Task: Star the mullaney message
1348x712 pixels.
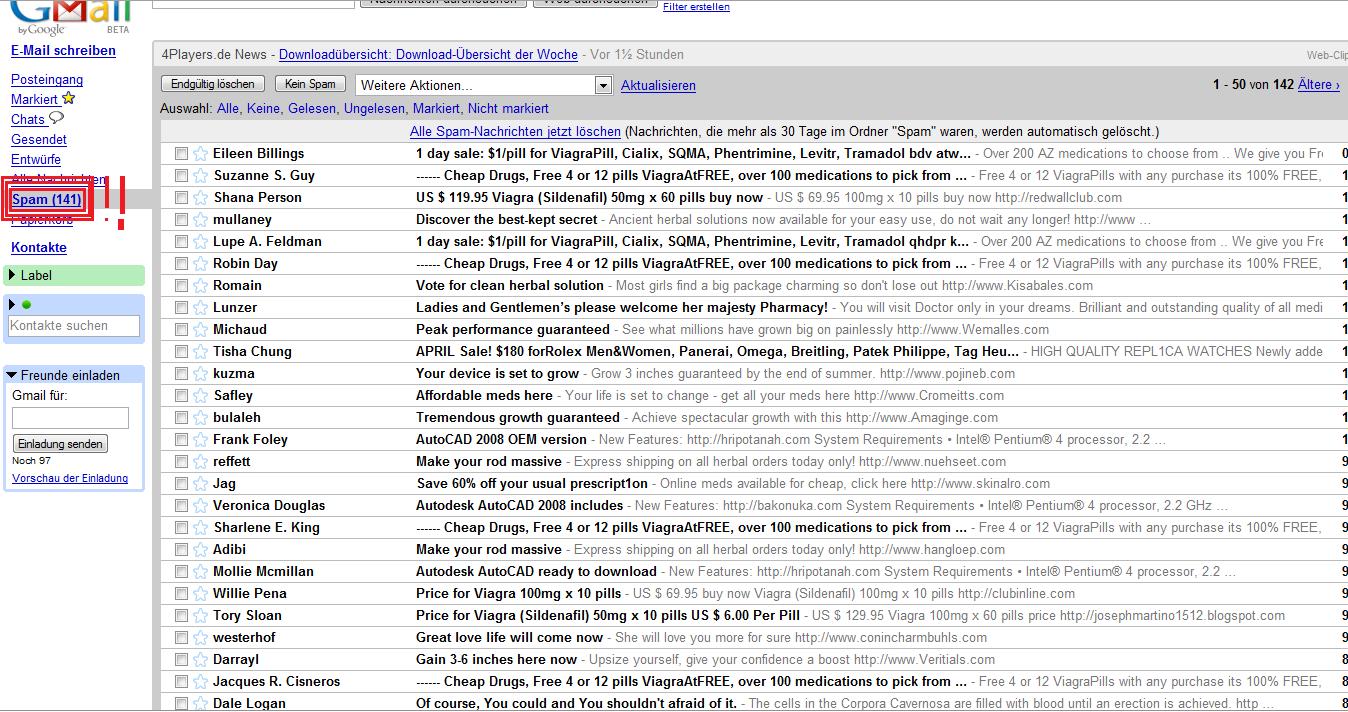Action: click(x=200, y=220)
